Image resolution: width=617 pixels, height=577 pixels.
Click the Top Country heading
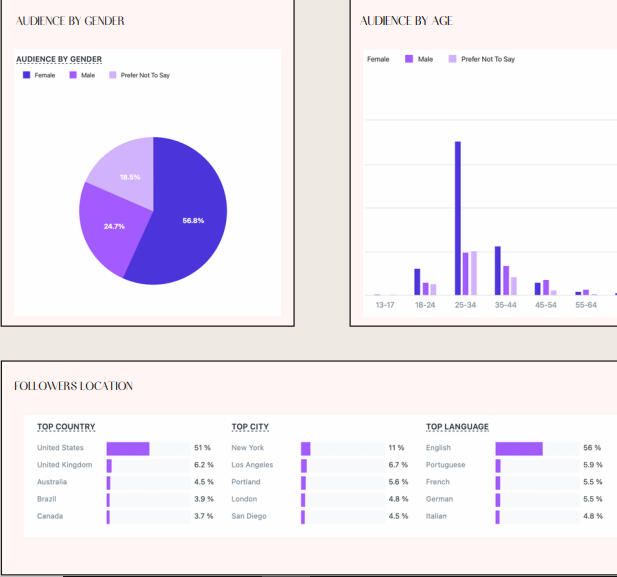[66, 427]
